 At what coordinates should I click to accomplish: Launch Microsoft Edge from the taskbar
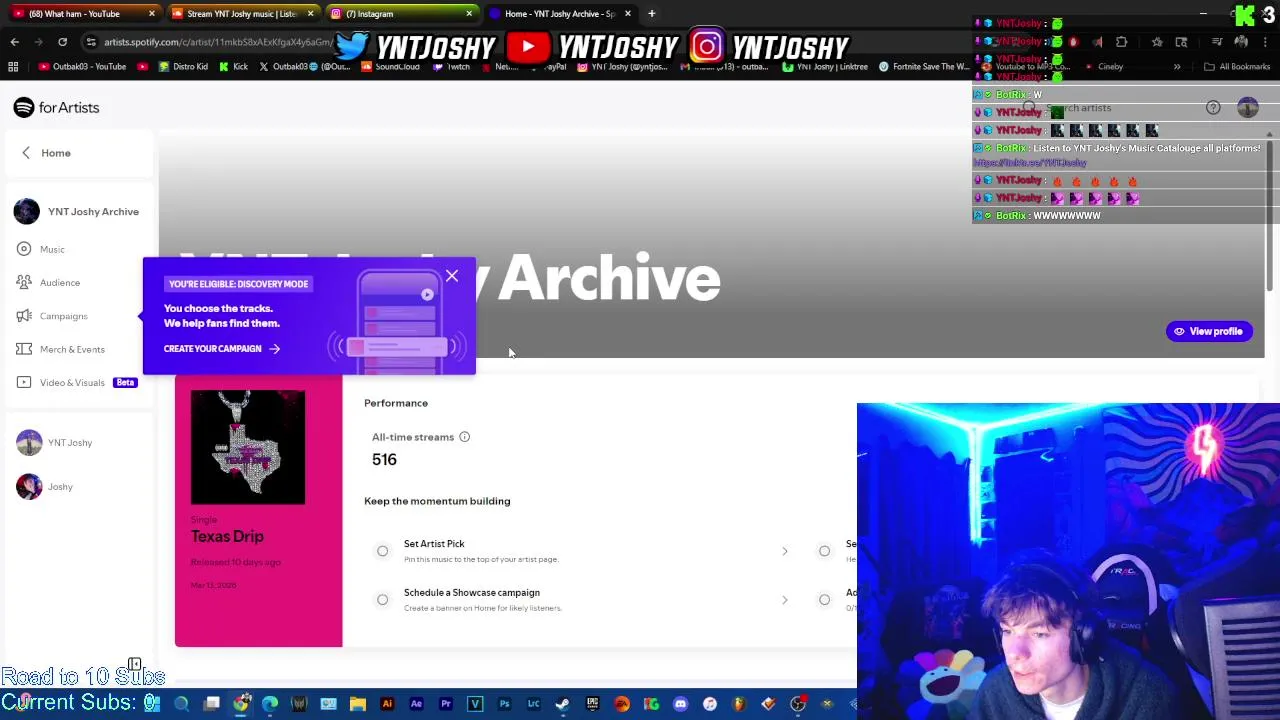point(270,704)
